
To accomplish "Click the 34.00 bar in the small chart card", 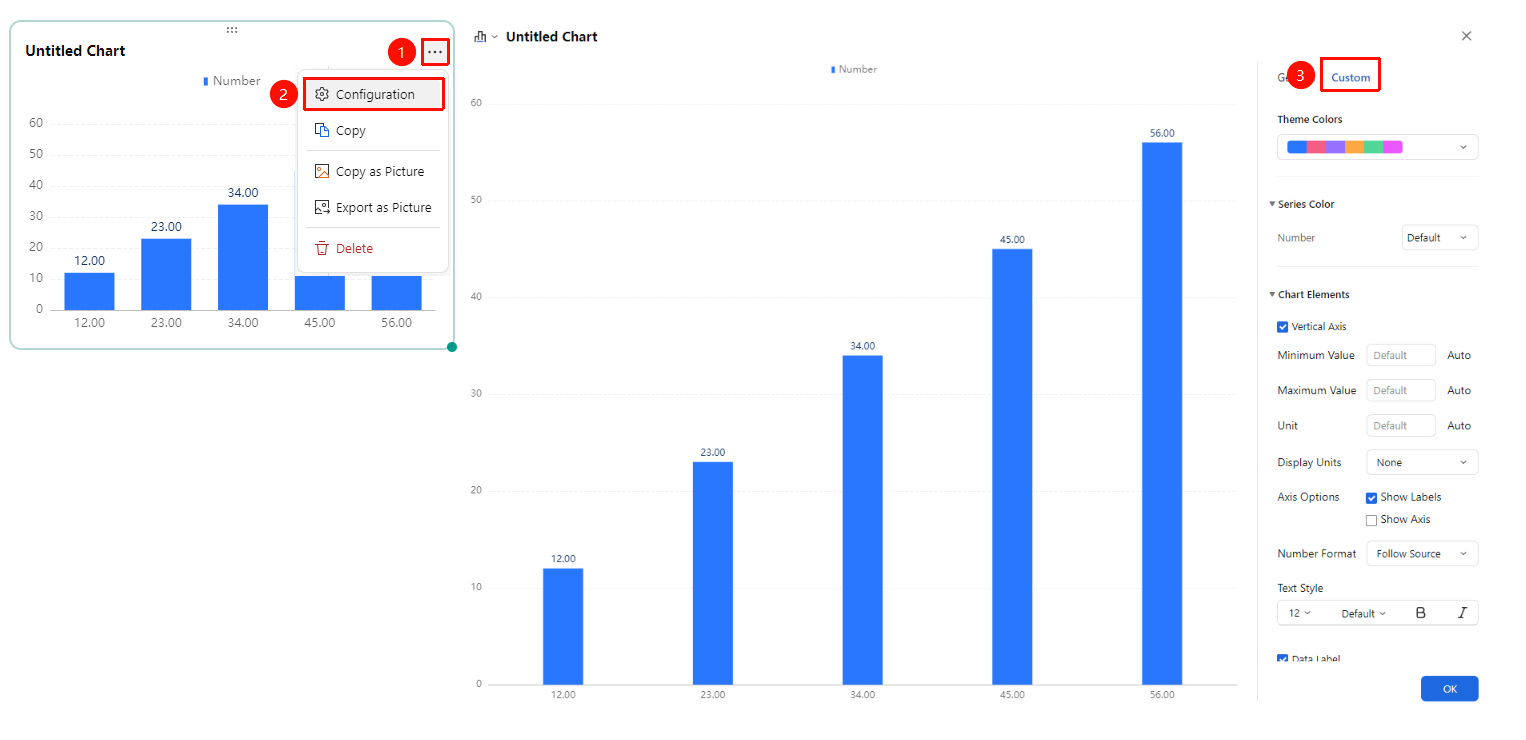I will (243, 257).
